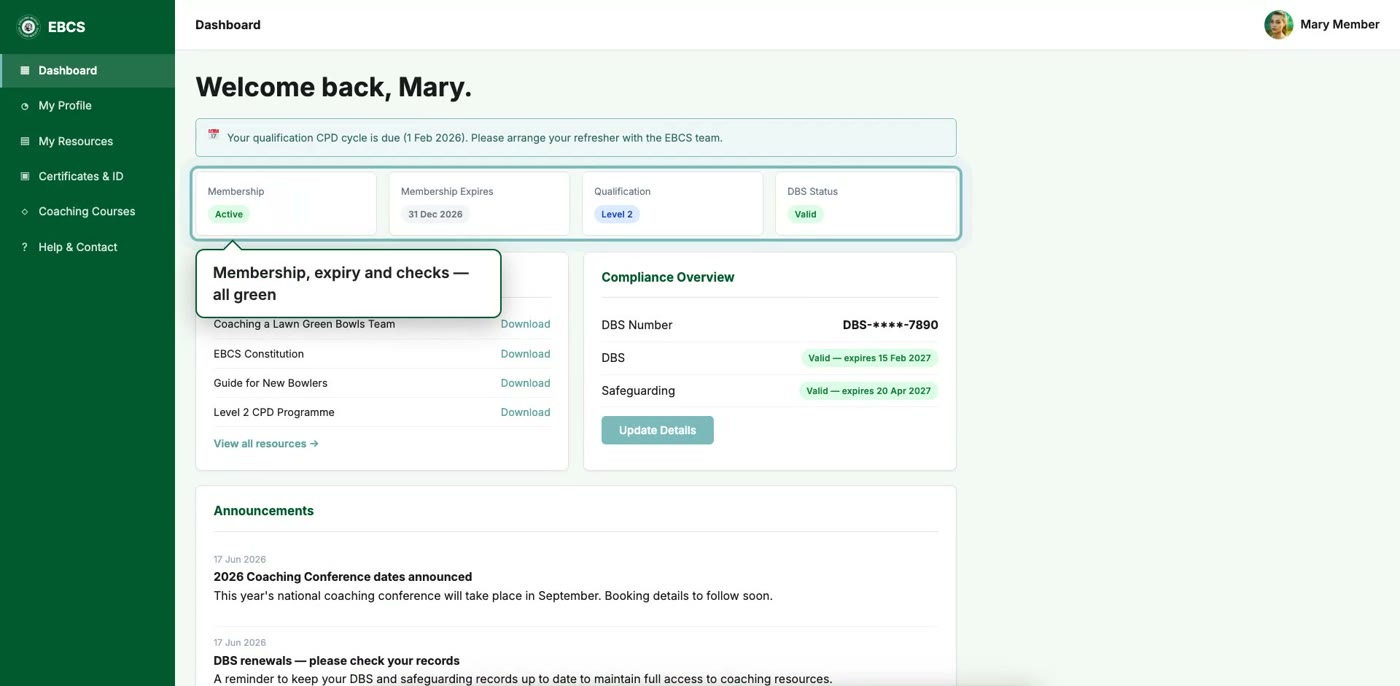Click the EBCS brand name text
This screenshot has height=686, width=1400.
click(x=67, y=27)
